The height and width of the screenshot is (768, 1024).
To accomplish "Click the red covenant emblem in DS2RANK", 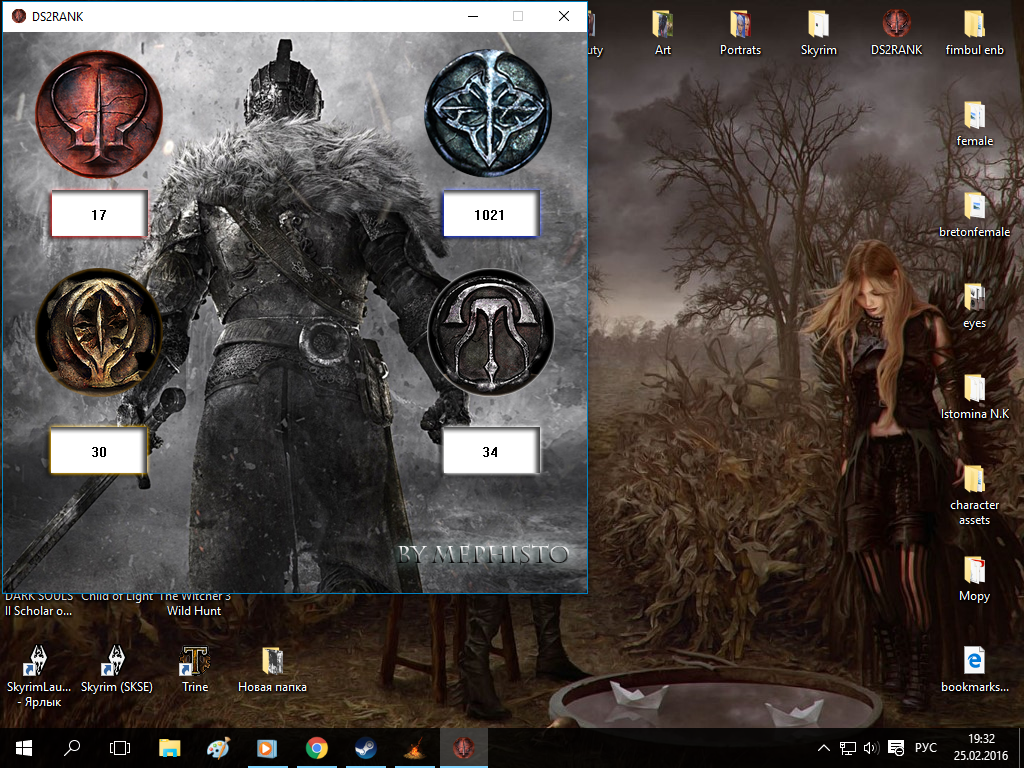I will pos(99,114).
